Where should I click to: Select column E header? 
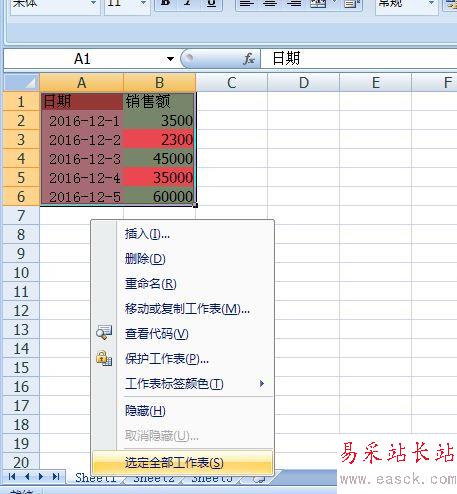pyautogui.click(x=376, y=83)
